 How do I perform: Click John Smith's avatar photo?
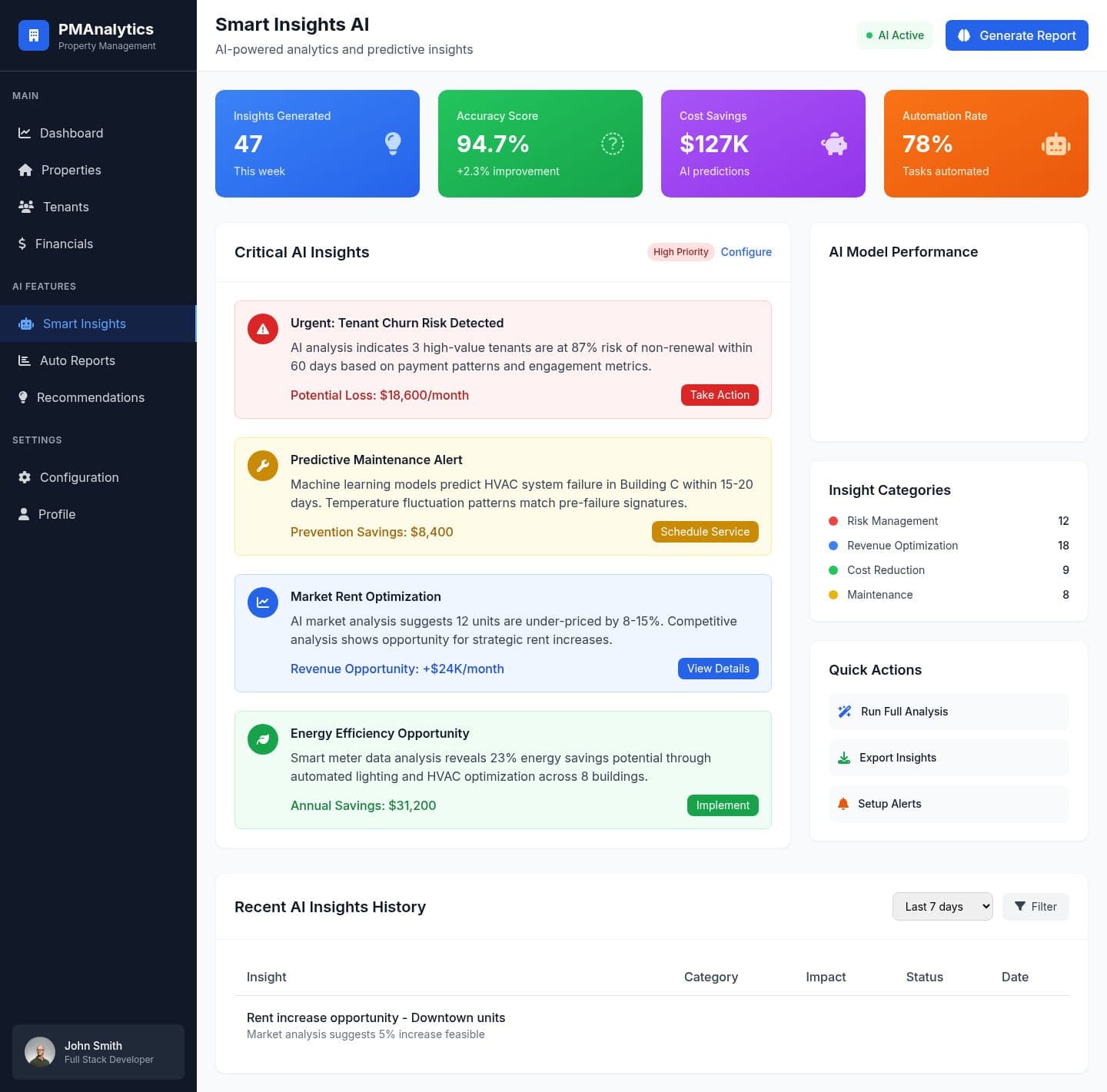(40, 1052)
